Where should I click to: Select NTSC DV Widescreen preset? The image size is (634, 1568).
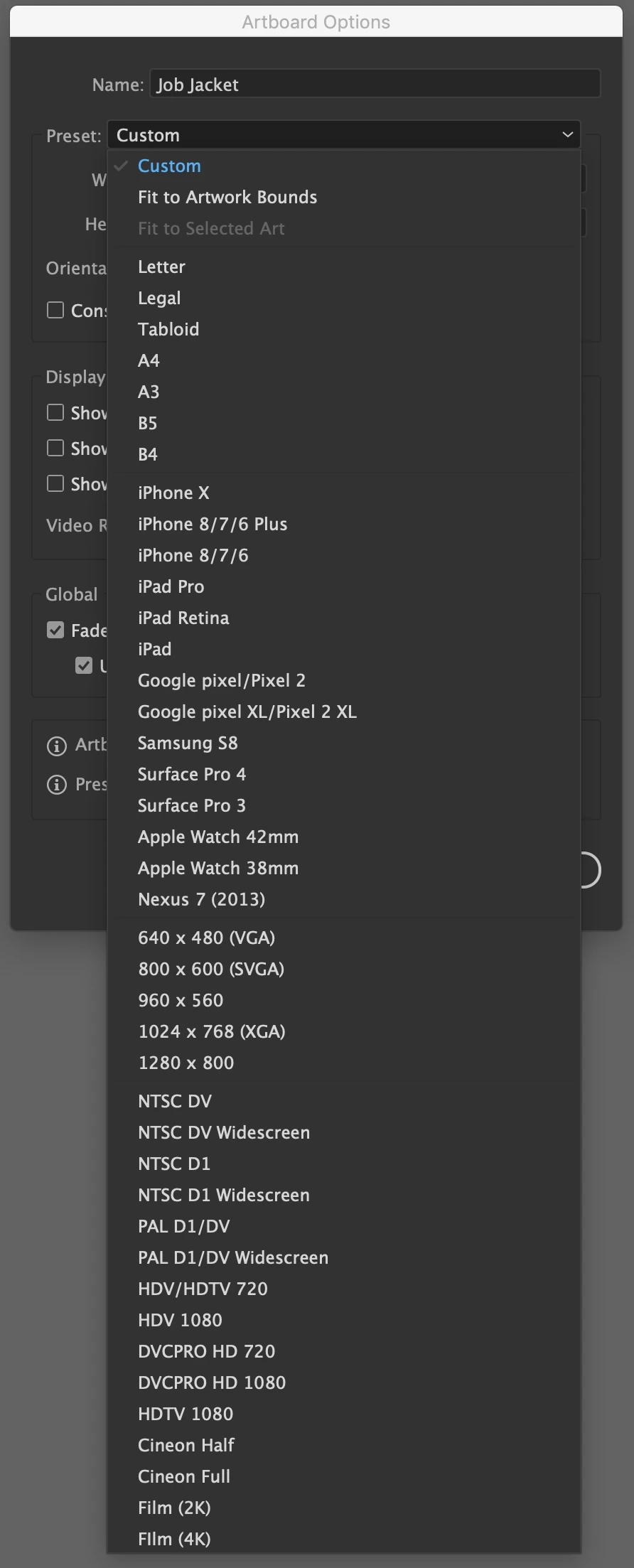click(x=344, y=1132)
